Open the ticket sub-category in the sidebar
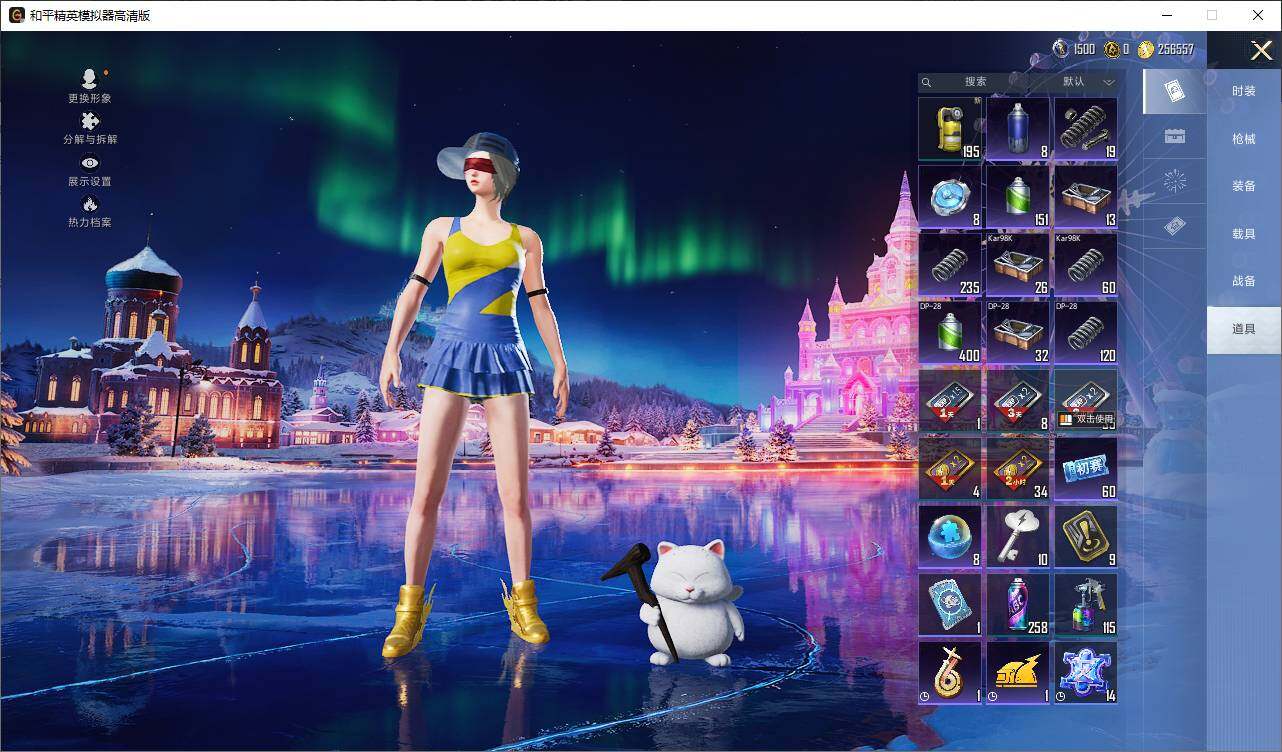This screenshot has height=752, width=1282. point(1175,227)
